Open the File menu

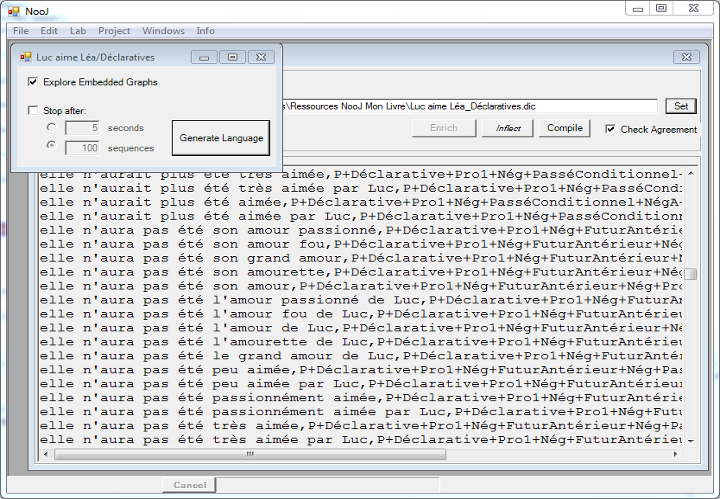[x=21, y=31]
